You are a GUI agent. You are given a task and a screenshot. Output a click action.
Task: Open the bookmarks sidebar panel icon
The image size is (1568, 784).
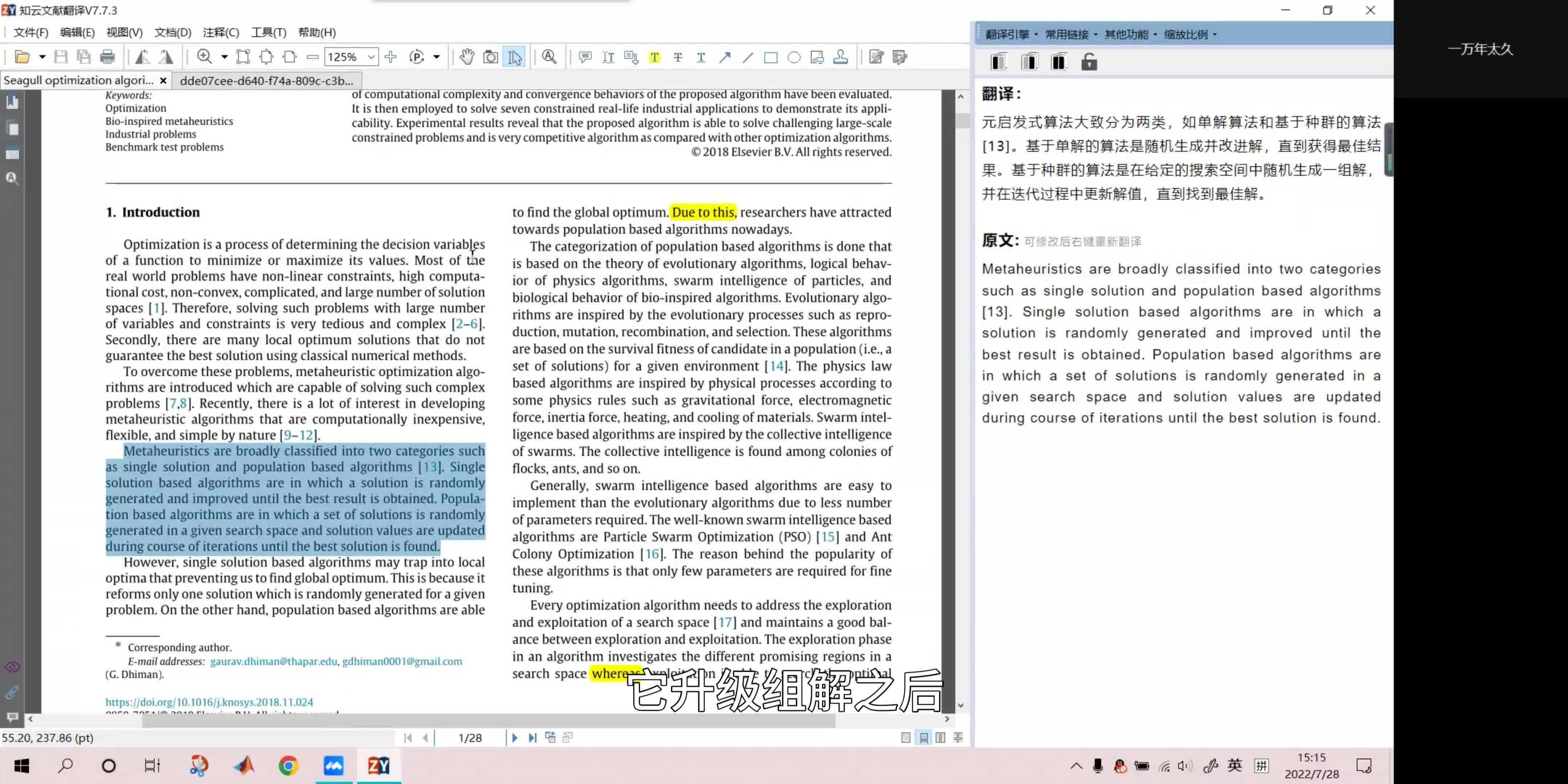click(12, 102)
